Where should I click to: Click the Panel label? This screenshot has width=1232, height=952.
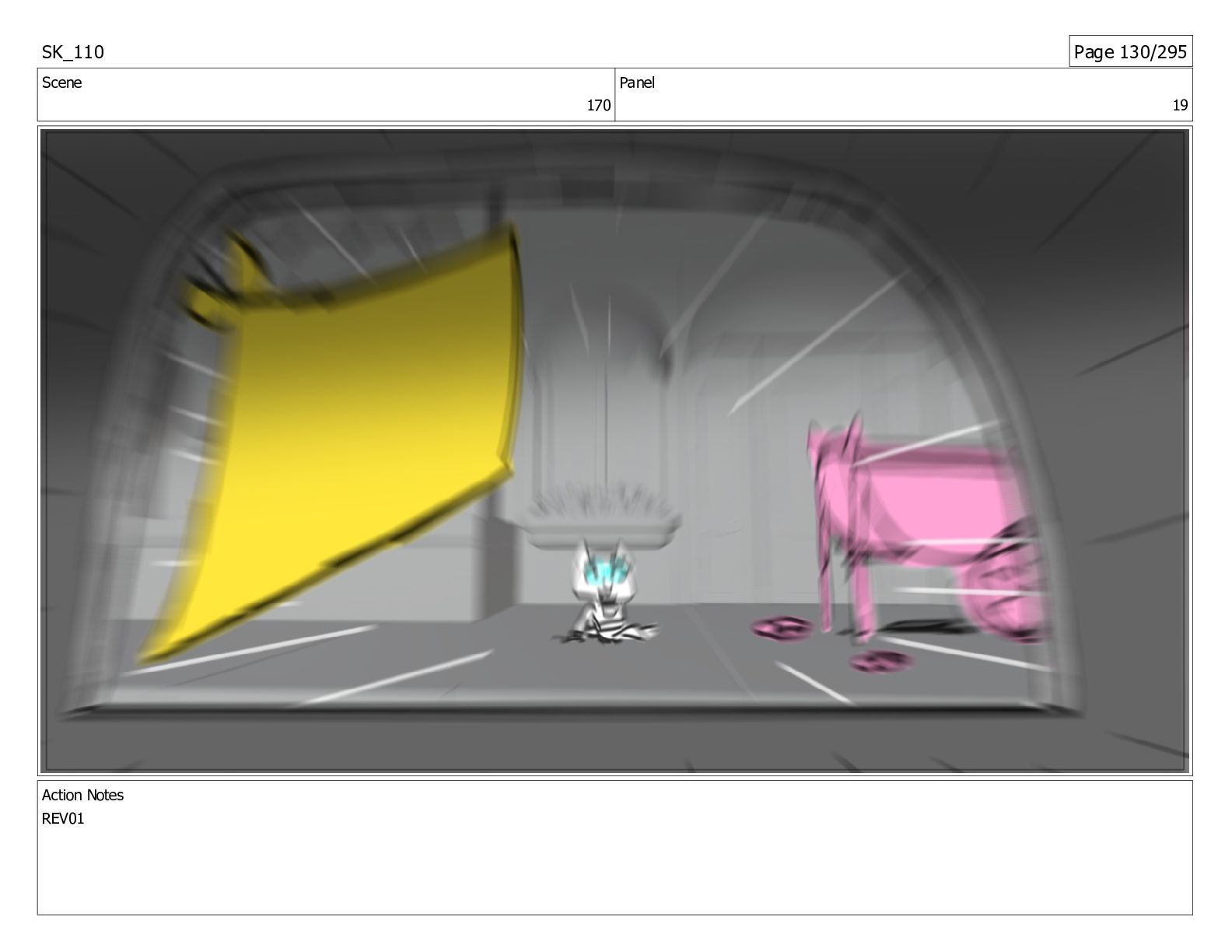pyautogui.click(x=637, y=82)
